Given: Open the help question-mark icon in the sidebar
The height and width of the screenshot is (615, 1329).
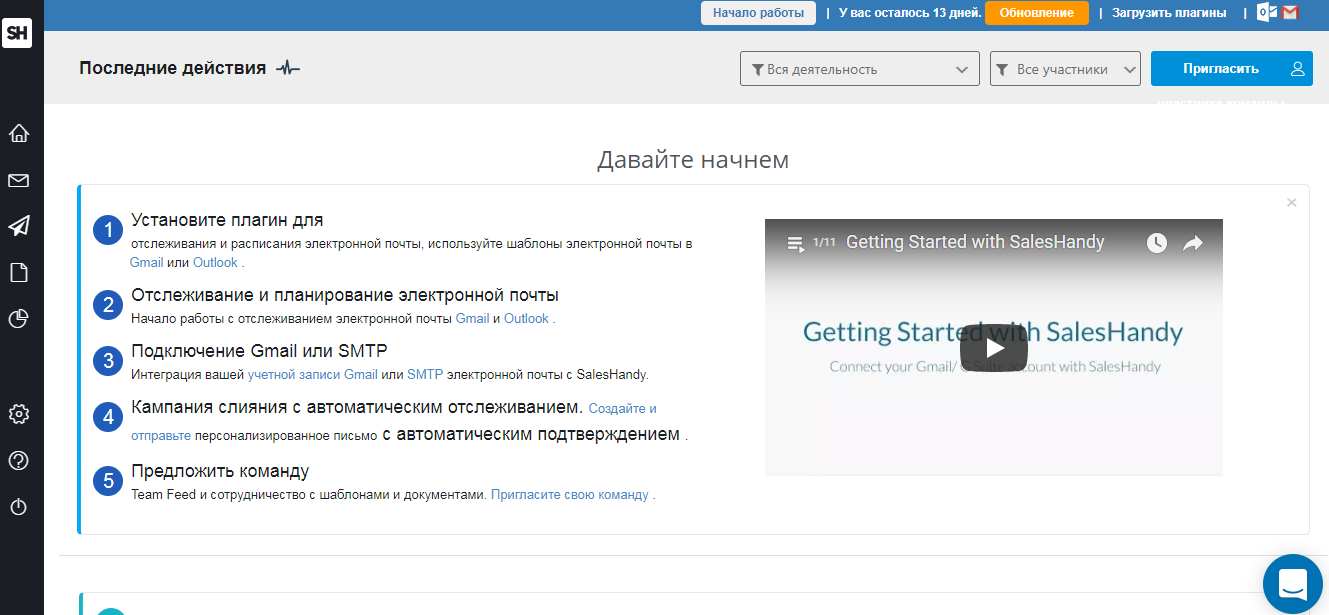Looking at the screenshot, I should (18, 460).
